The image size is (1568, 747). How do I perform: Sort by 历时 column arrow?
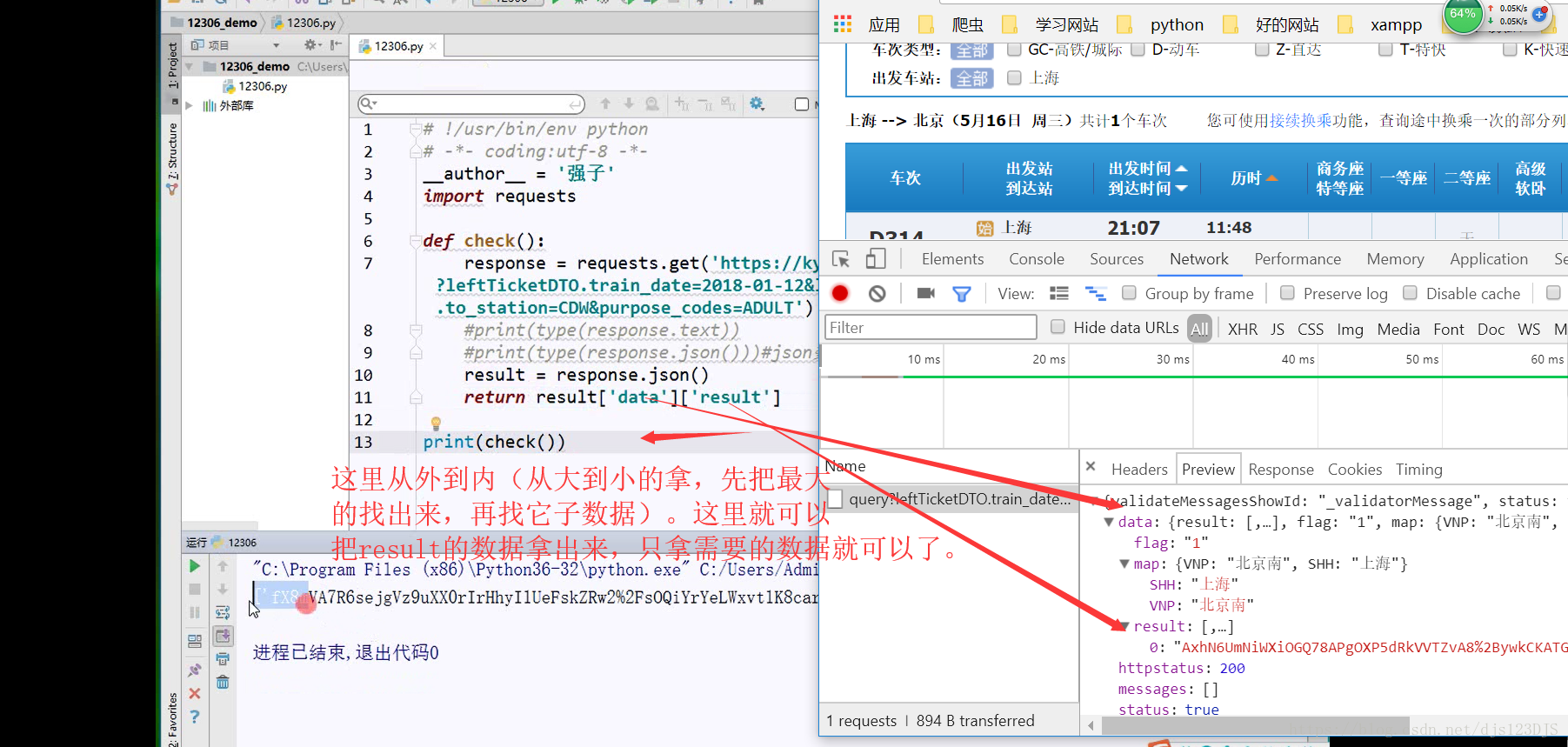(x=1272, y=178)
